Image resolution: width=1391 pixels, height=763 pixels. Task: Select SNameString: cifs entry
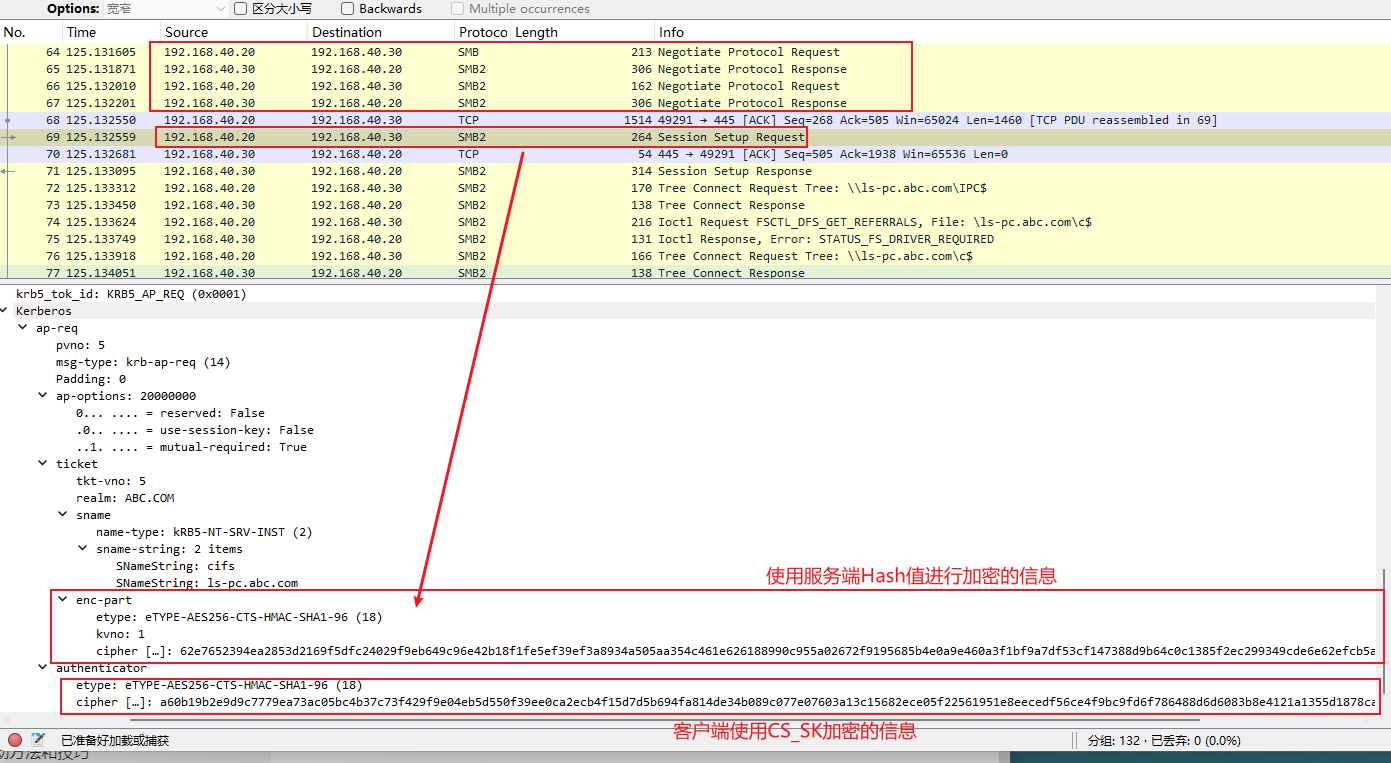pos(175,566)
